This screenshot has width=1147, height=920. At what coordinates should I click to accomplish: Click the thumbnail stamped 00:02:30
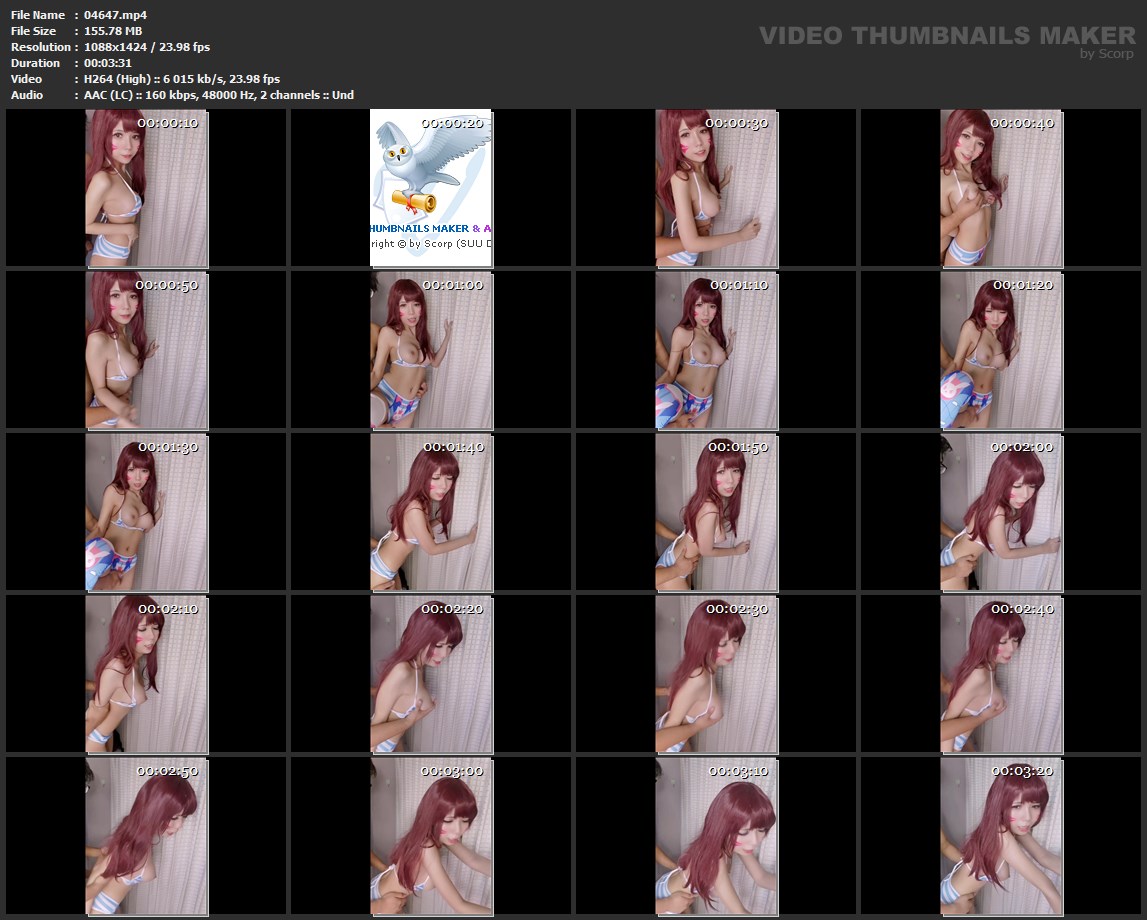[716, 674]
